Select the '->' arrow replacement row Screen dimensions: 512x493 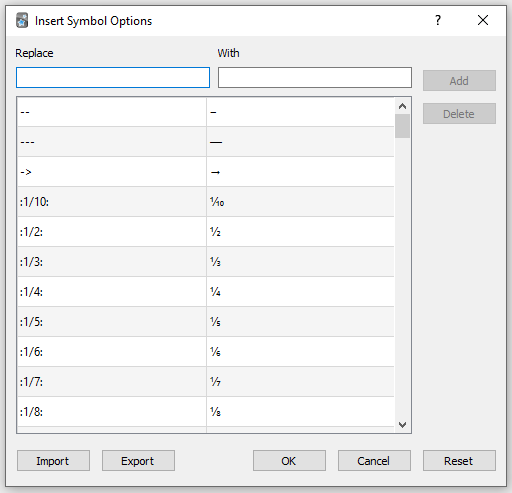206,172
